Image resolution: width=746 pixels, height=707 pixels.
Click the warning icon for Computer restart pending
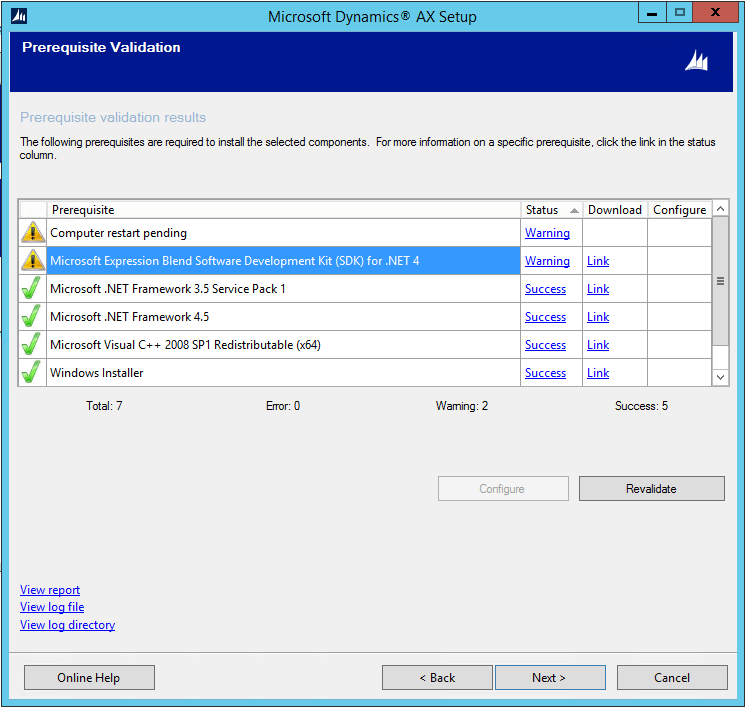33,233
